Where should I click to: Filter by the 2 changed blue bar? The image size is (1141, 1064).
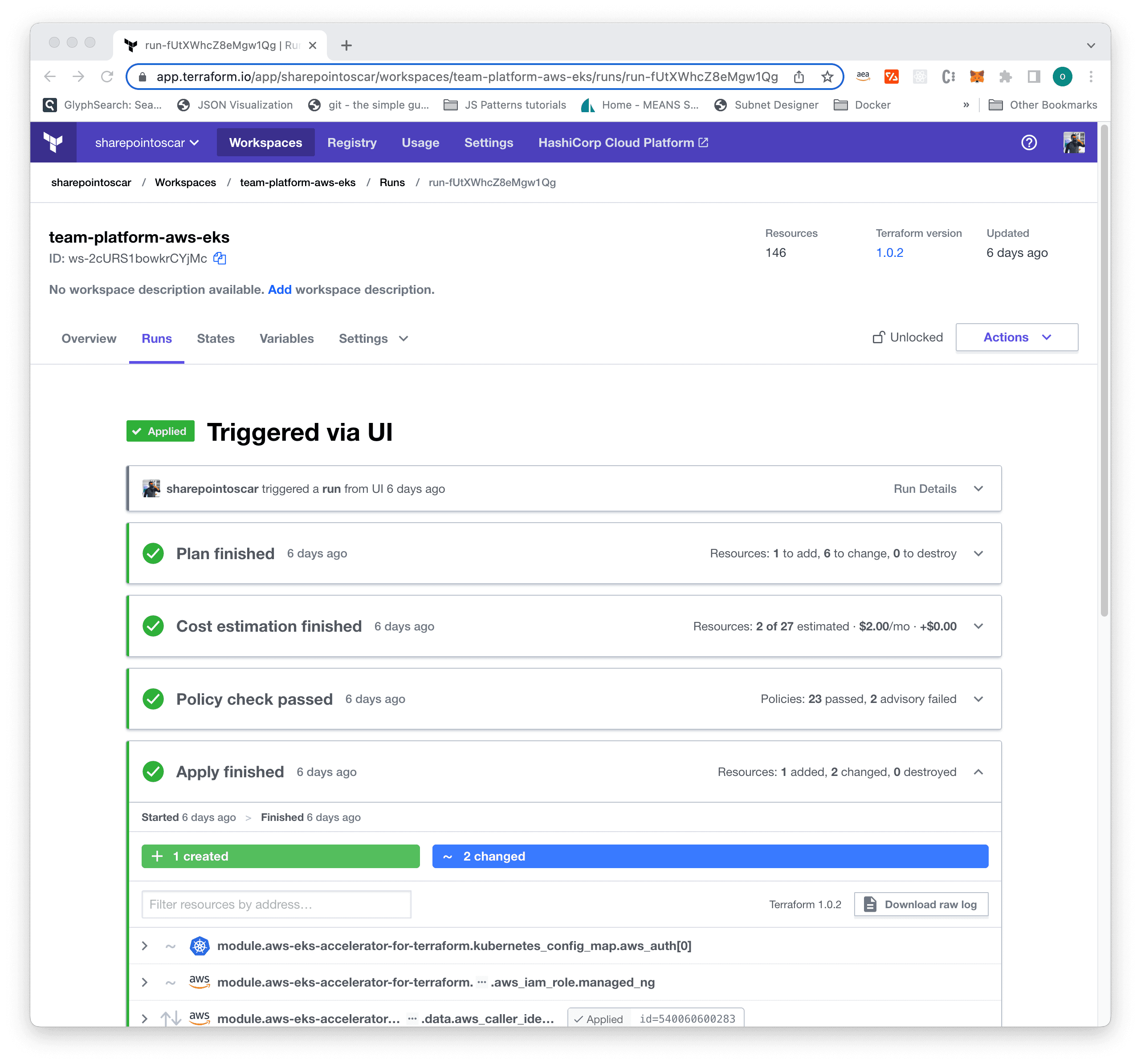709,856
